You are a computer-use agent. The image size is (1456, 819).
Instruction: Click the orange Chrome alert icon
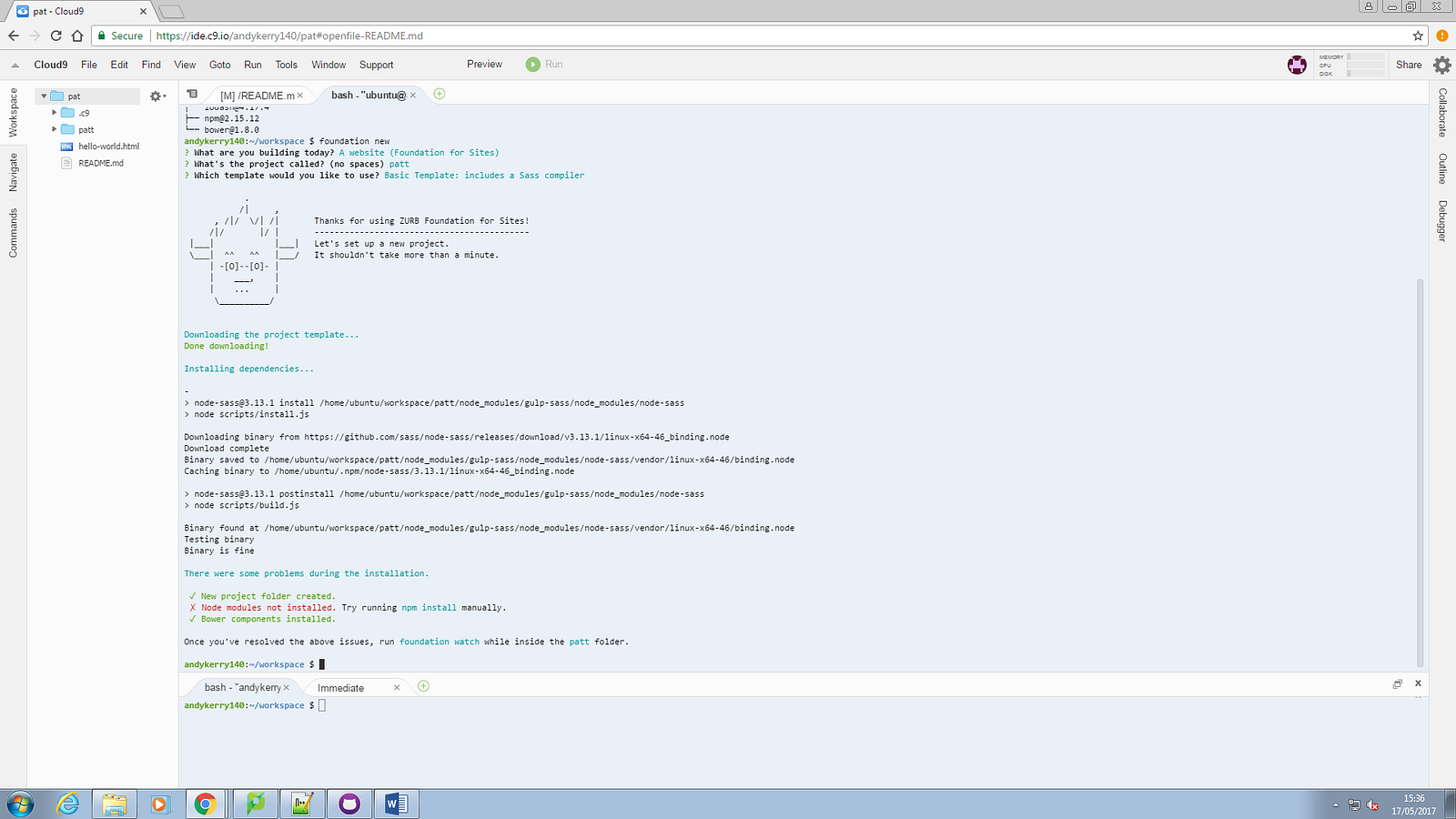click(x=1442, y=35)
